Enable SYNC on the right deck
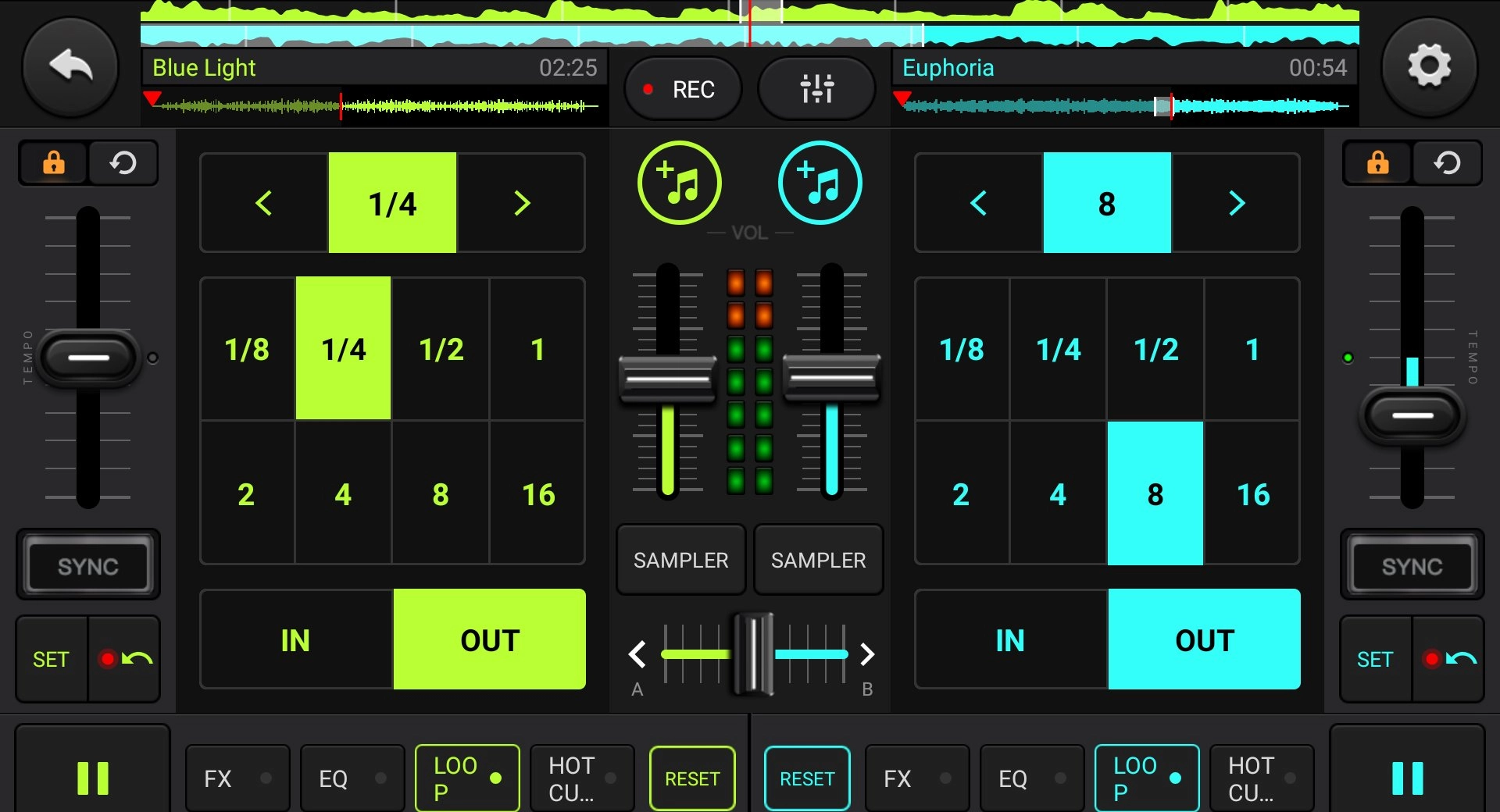The height and width of the screenshot is (812, 1500). (x=1411, y=565)
